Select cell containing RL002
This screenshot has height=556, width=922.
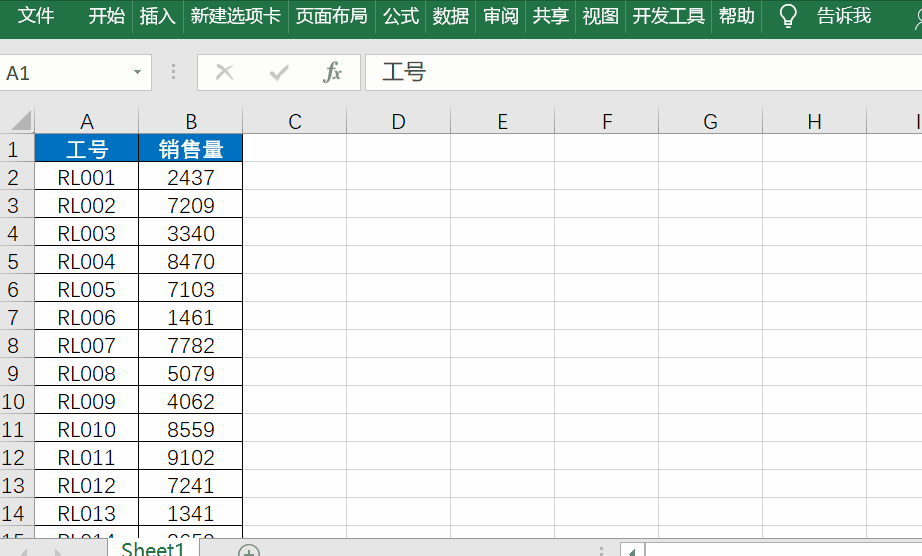pyautogui.click(x=86, y=206)
